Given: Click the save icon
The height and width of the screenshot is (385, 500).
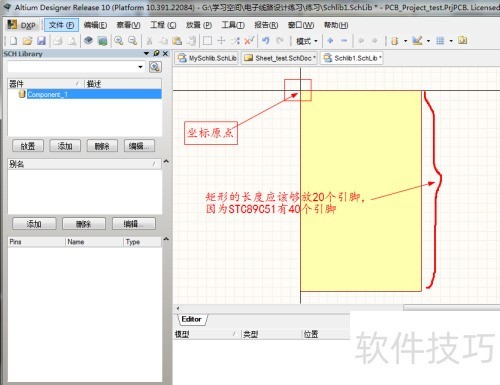Looking at the screenshot, I should coord(41,41).
